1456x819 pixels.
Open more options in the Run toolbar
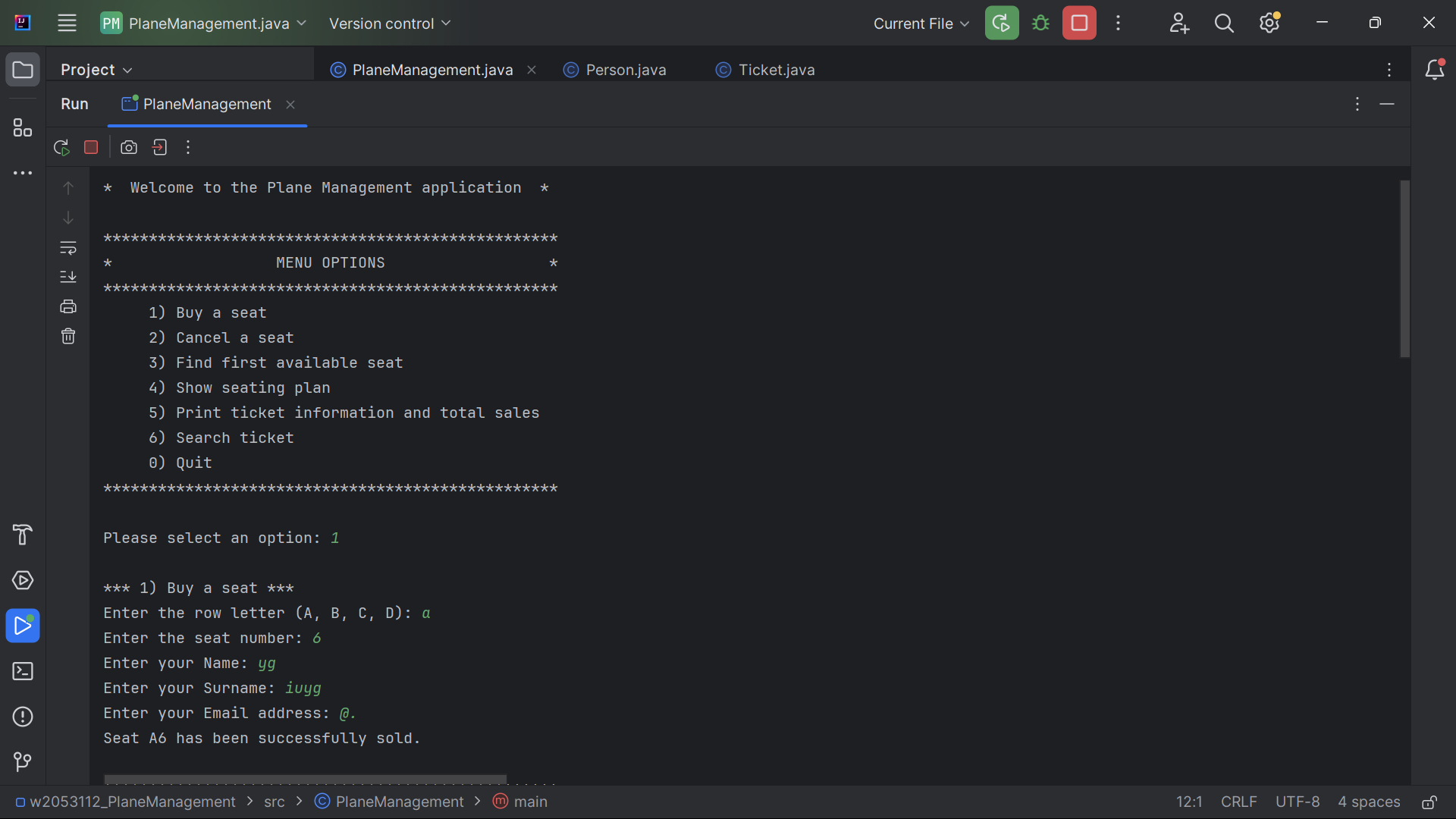[188, 147]
